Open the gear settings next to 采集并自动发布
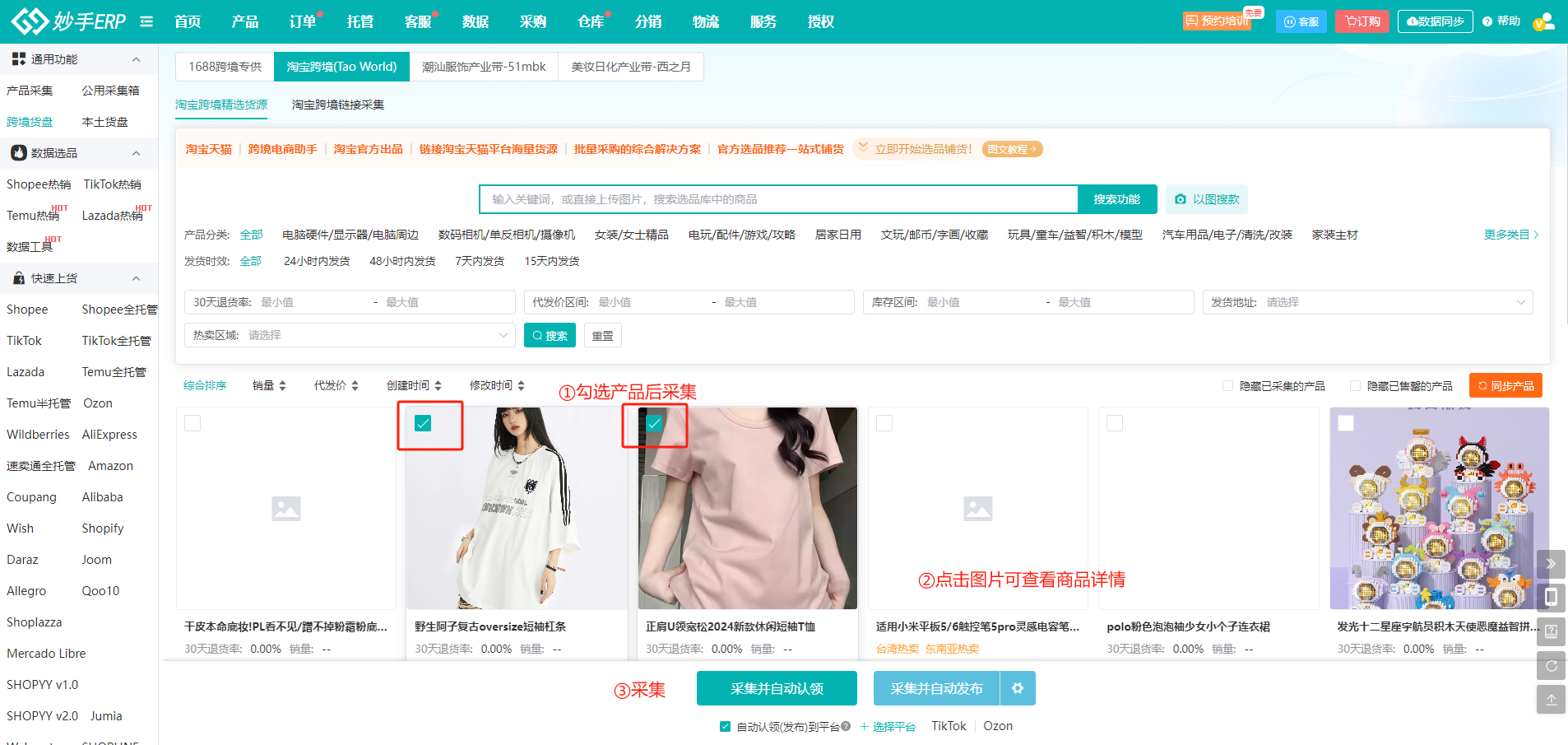 [x=1018, y=688]
